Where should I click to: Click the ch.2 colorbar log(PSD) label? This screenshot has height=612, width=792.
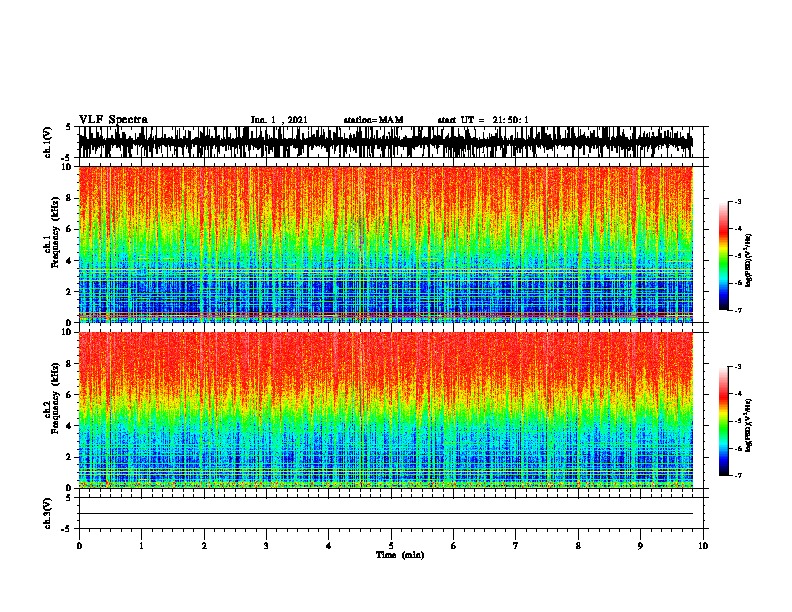coord(748,425)
